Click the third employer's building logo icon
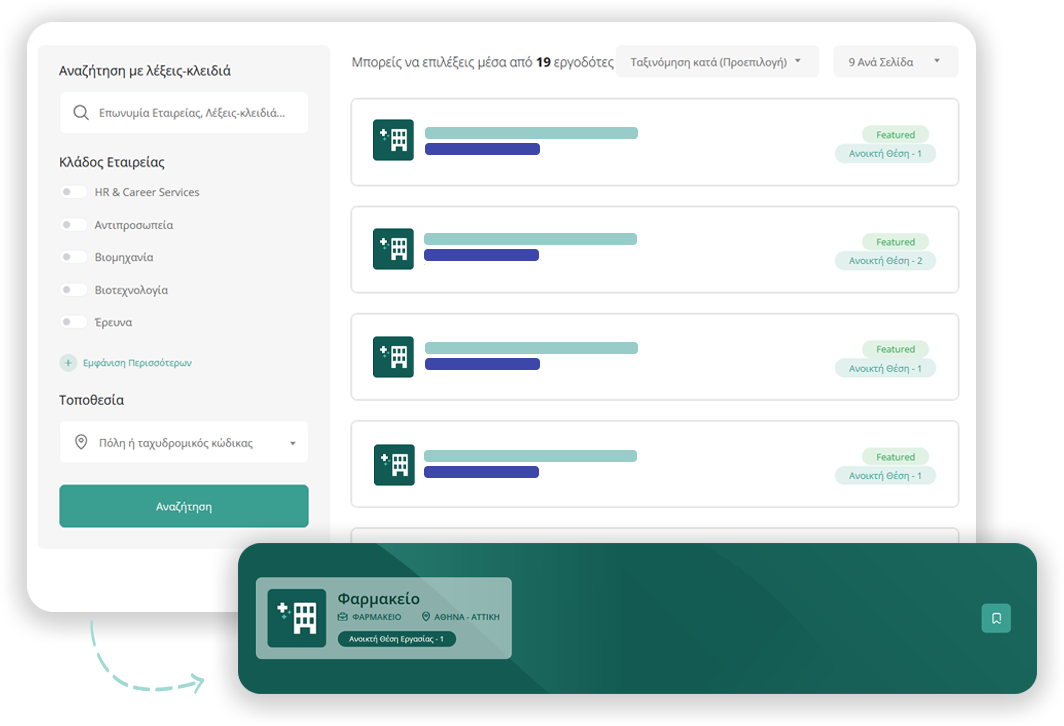The width and height of the screenshot is (1064, 726). tap(393, 356)
